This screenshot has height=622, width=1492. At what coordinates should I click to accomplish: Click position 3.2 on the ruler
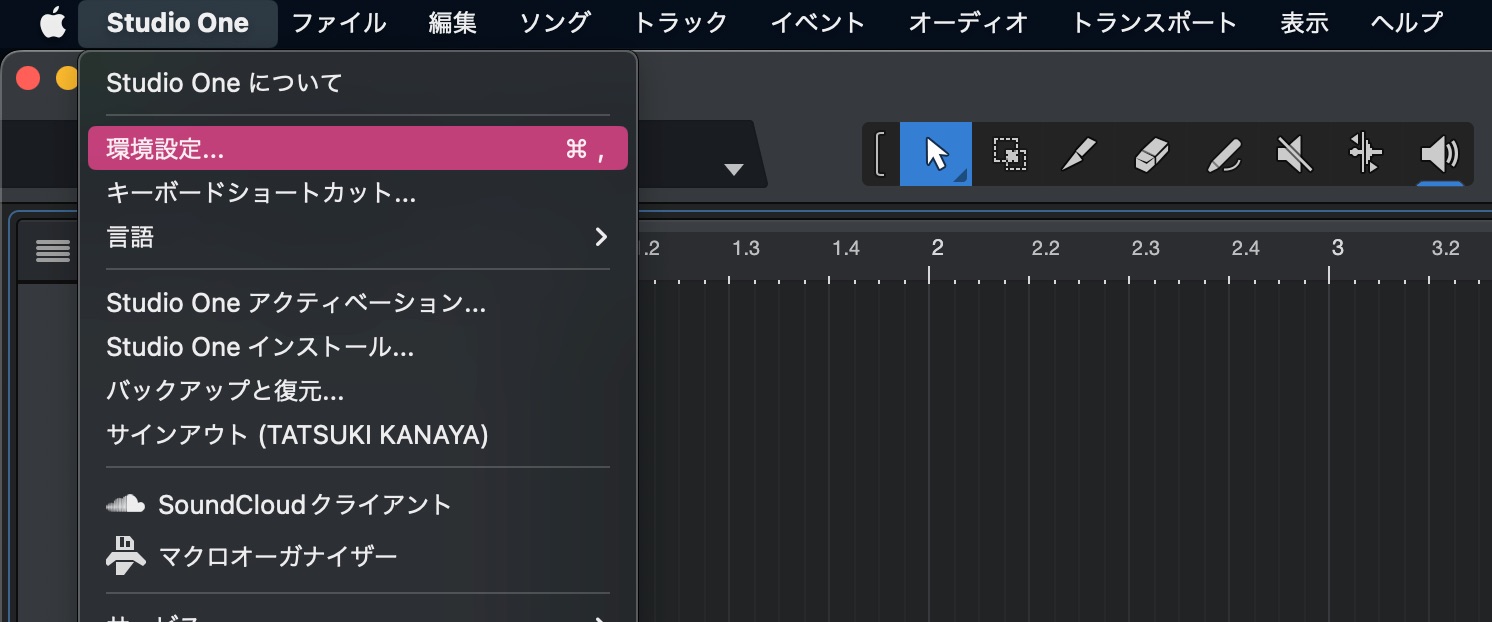(x=1445, y=248)
